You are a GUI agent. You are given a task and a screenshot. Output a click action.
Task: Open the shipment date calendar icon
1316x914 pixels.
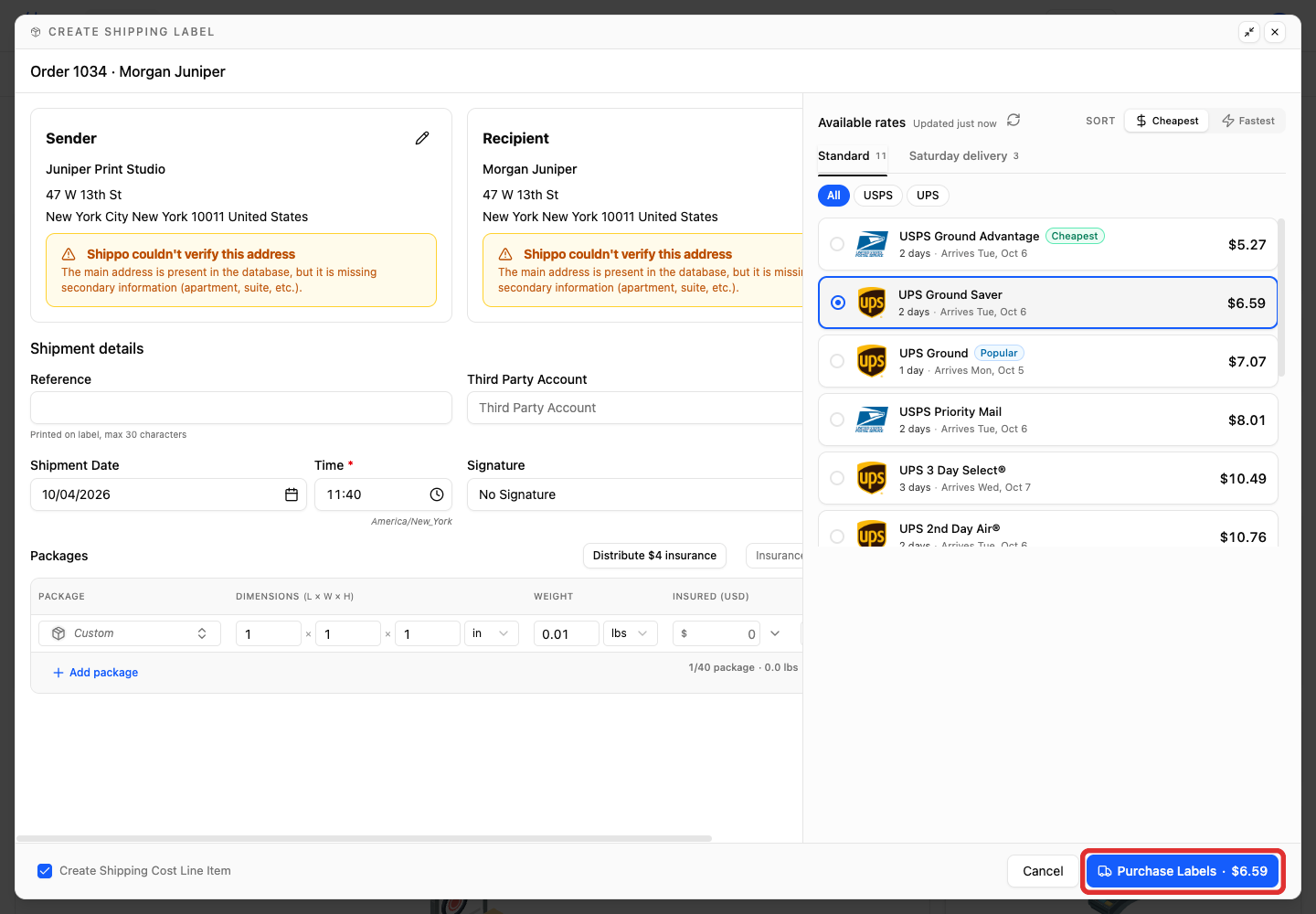coord(292,494)
